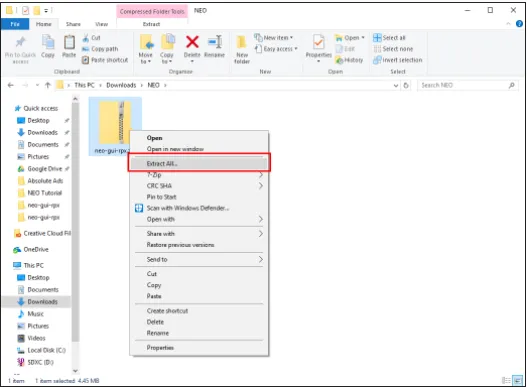Collapse the ribbon with the chevron
Image resolution: width=527 pixels, height=387 pixels.
point(508,24)
